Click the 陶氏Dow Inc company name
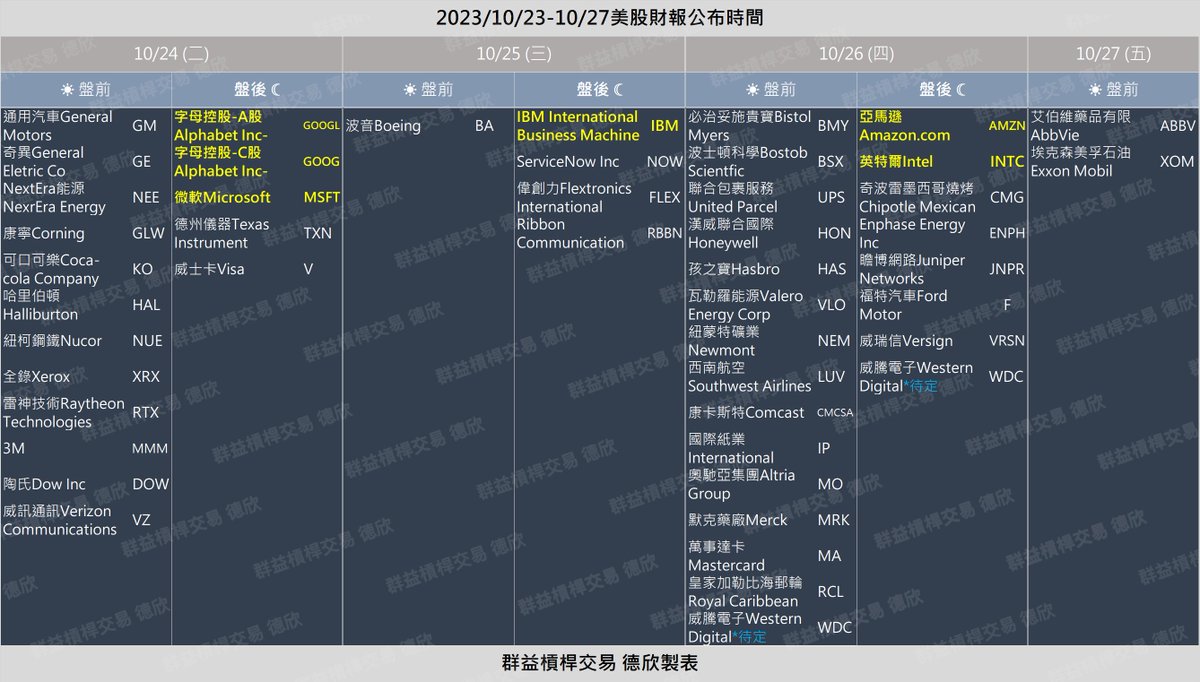This screenshot has width=1200, height=682. point(45,484)
